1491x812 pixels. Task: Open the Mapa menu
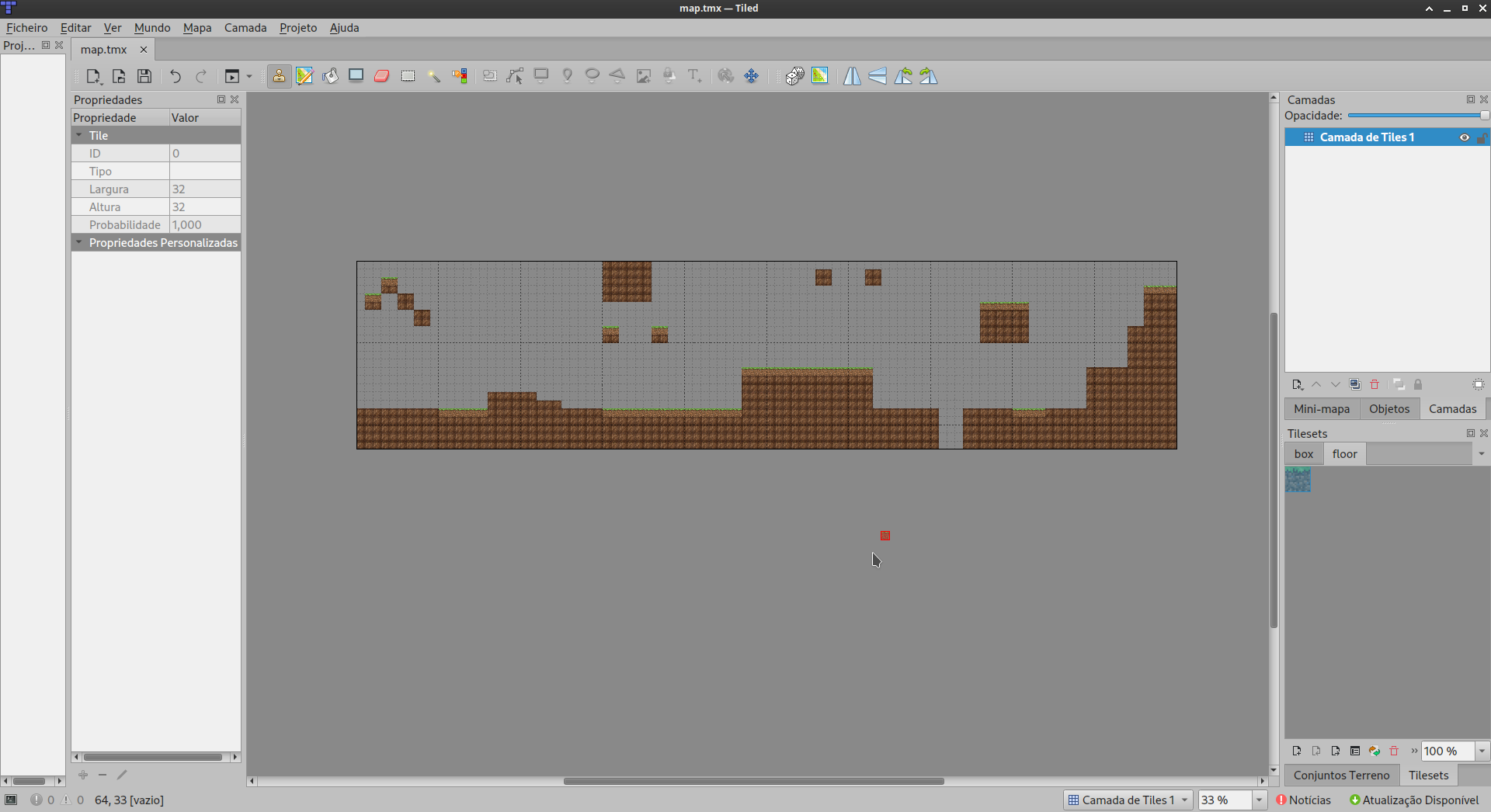(196, 28)
